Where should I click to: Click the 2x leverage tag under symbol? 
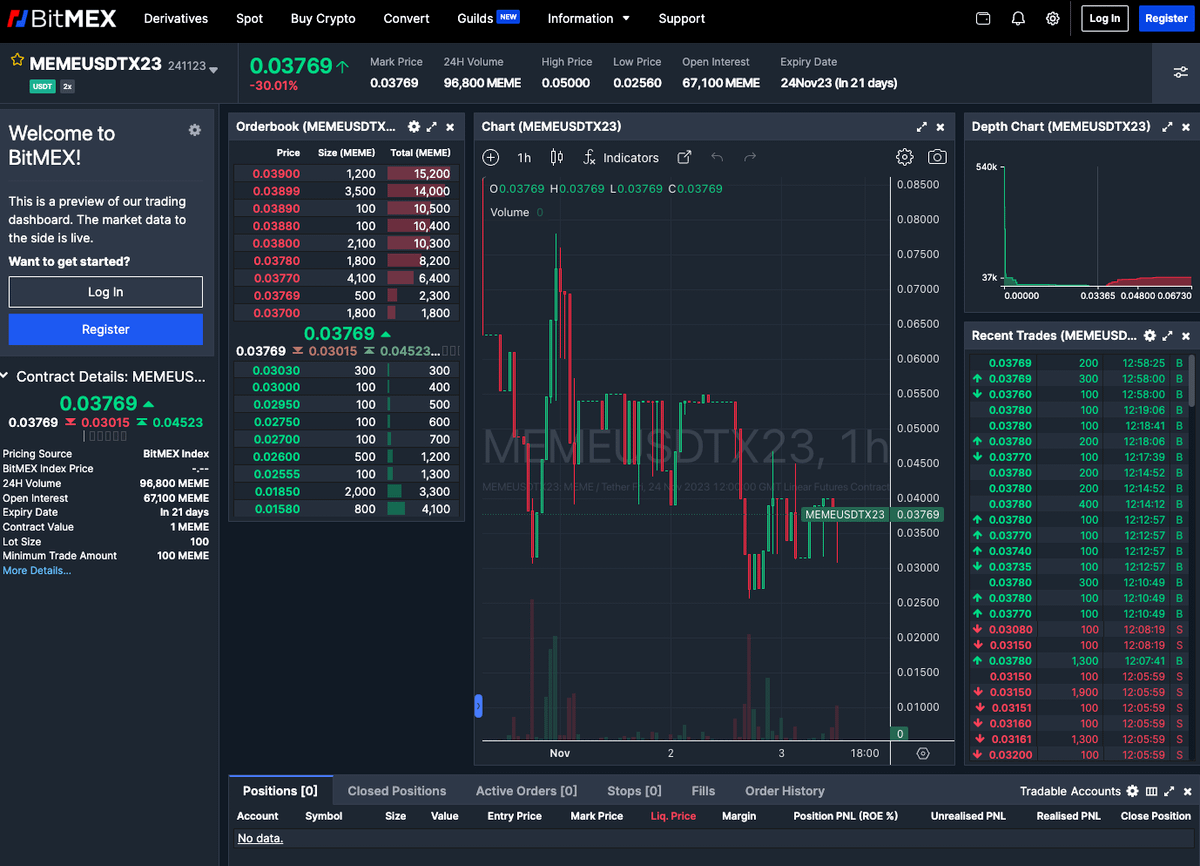68,87
